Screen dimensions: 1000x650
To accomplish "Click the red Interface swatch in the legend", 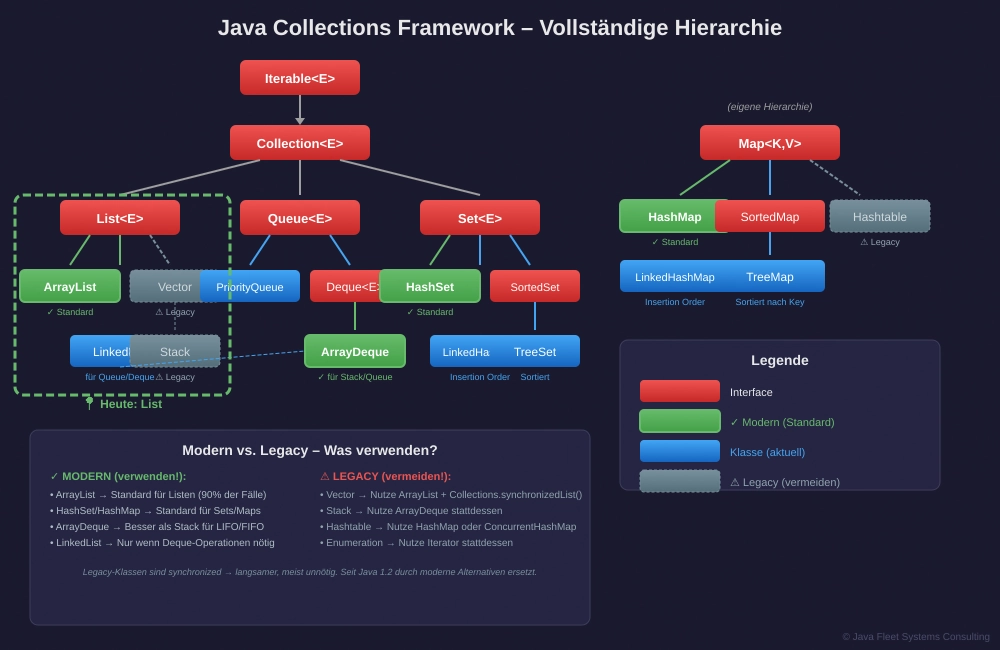I will pos(680,391).
